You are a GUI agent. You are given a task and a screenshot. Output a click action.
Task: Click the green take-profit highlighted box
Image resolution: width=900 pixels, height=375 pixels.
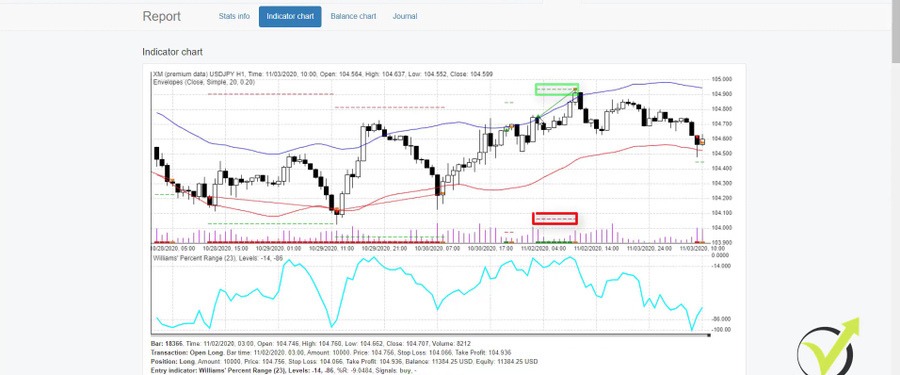pos(557,89)
